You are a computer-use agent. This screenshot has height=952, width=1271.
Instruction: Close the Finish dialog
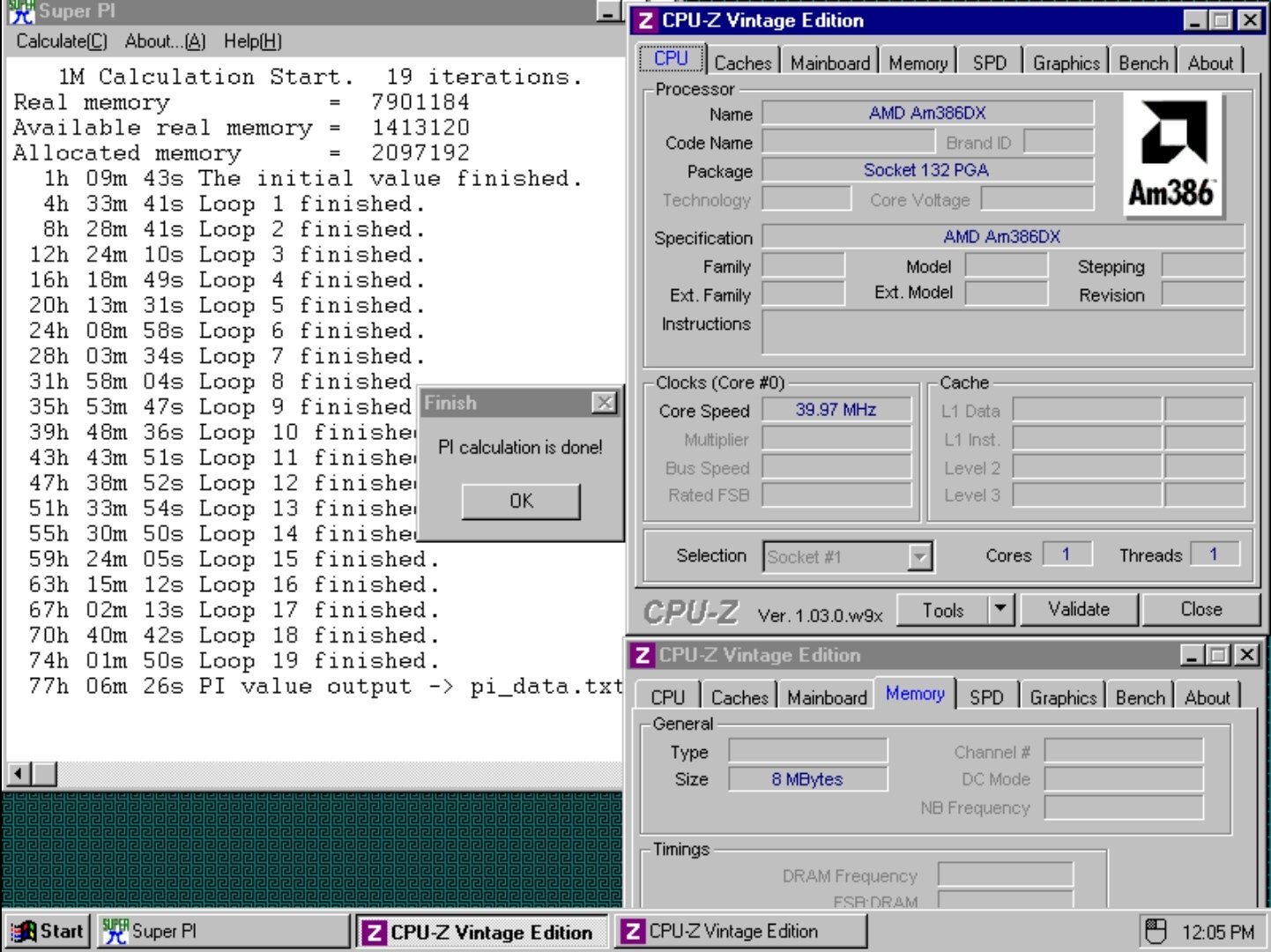604,403
